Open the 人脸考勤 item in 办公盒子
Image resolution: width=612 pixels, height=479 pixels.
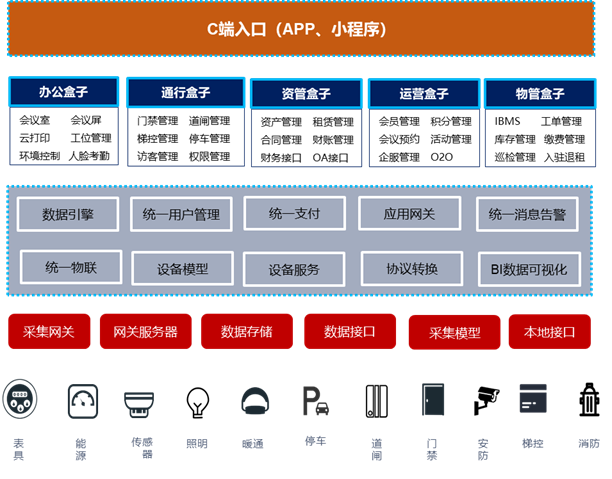(x=89, y=156)
